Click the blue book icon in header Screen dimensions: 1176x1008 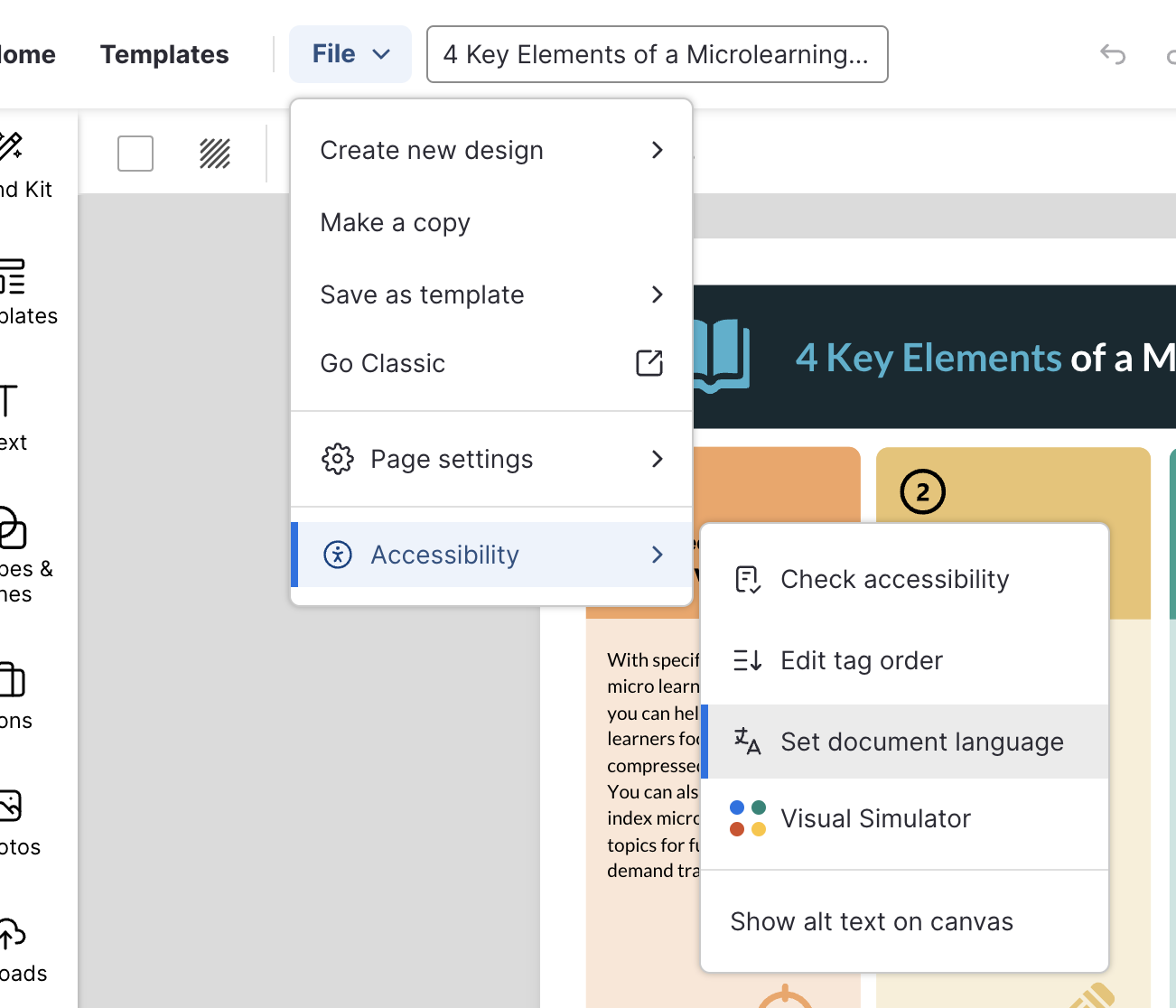[x=723, y=356]
